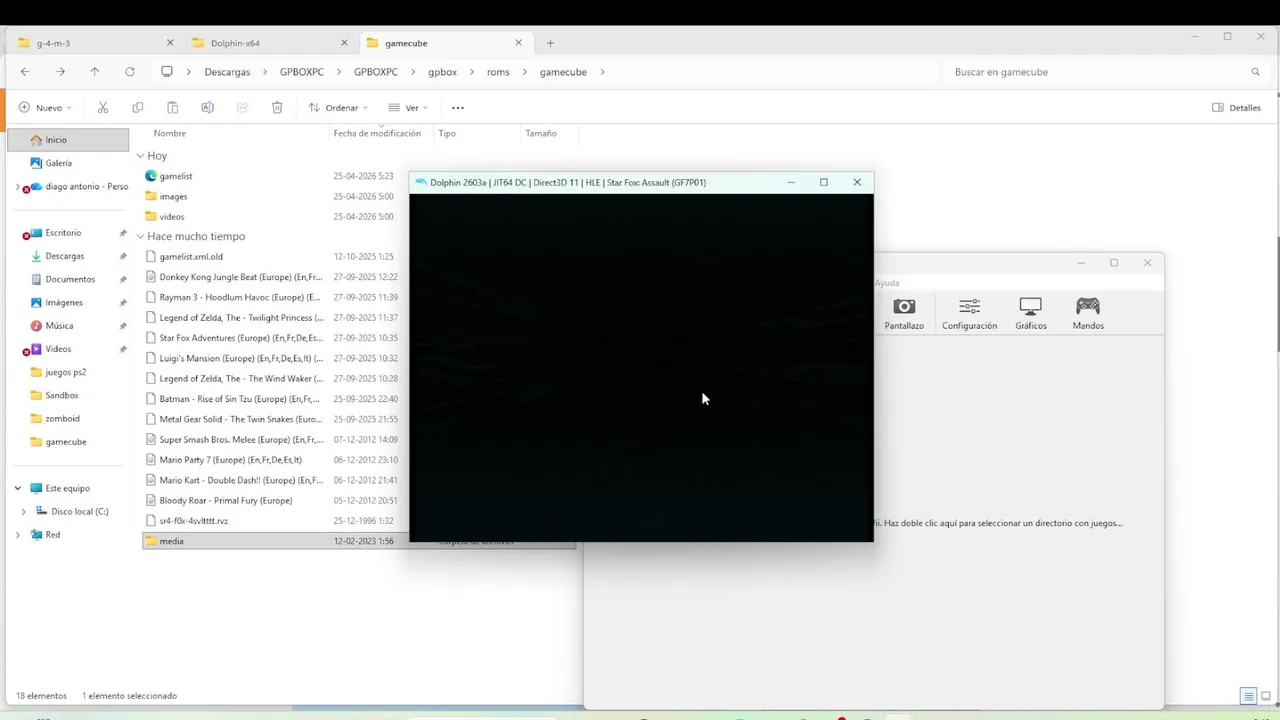This screenshot has height=720, width=1280.
Task: Switch to details list view icon
Action: (1248, 696)
